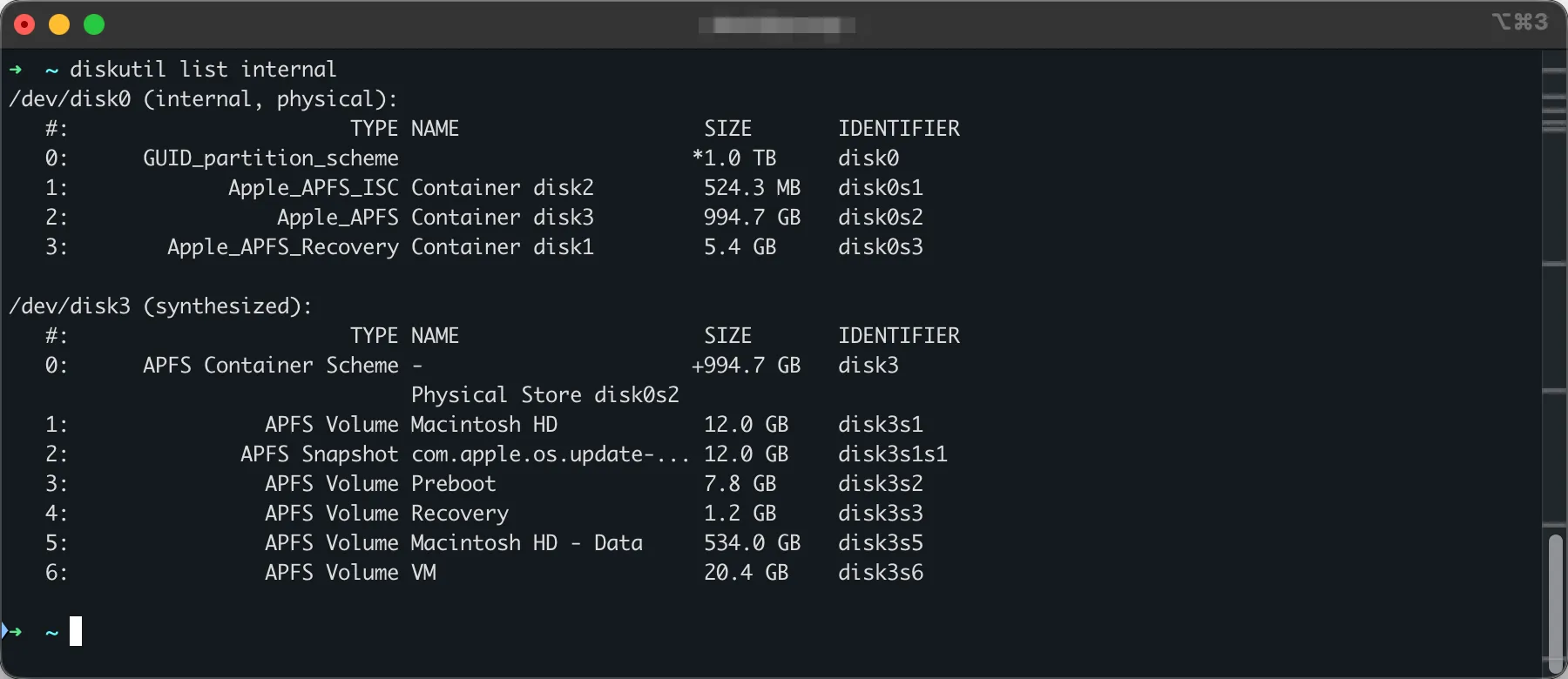The image size is (1568, 679).
Task: Click 'Macintosh HD - Data' volume name
Action: coord(527,543)
